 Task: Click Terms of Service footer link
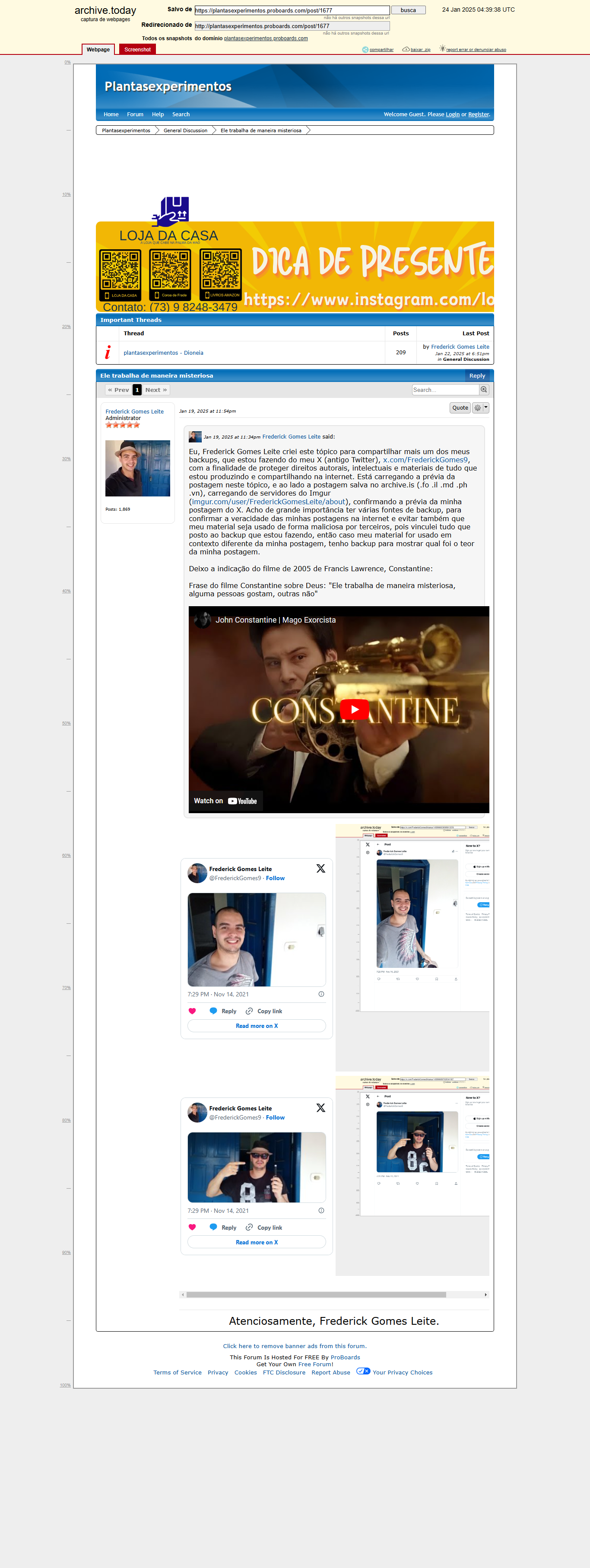177,1372
